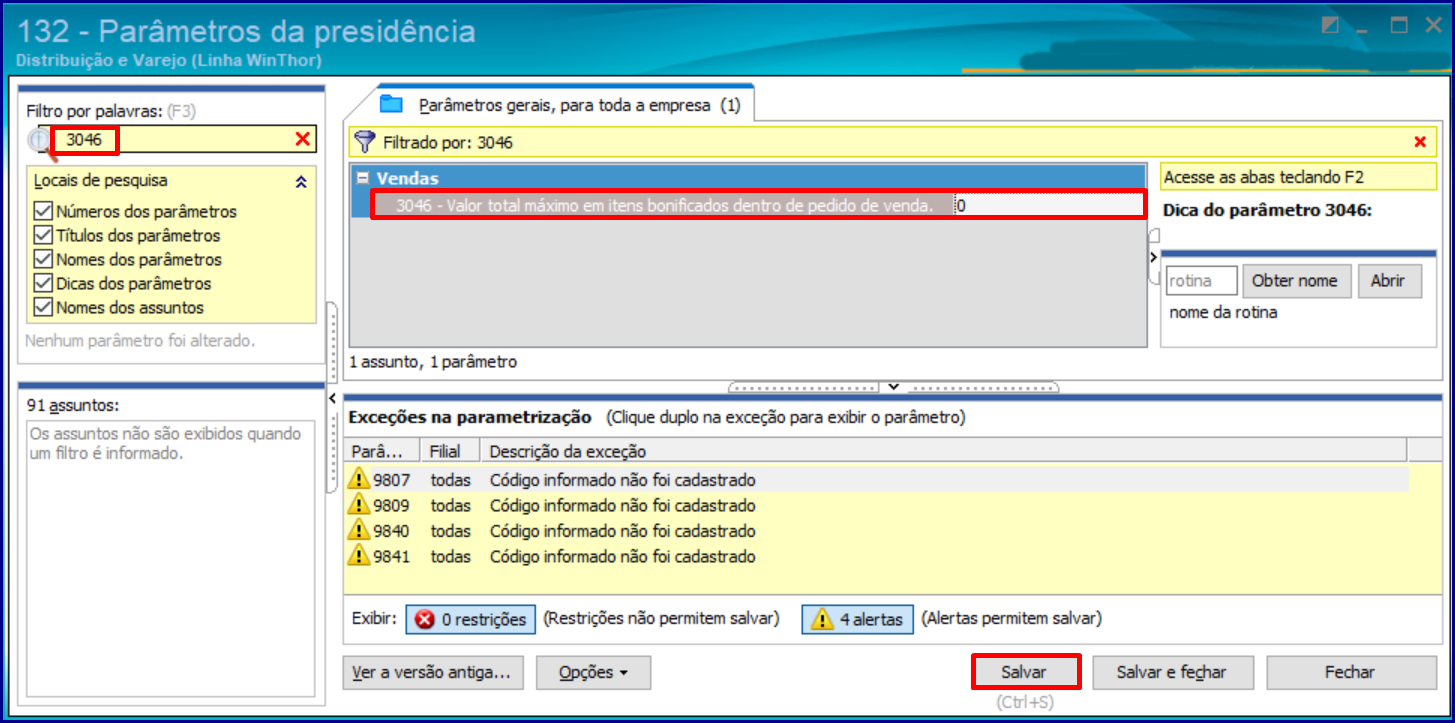Toggle 'Dicas dos parâmetros' checkbox
Screen dimensions: 1455x723
point(43,284)
